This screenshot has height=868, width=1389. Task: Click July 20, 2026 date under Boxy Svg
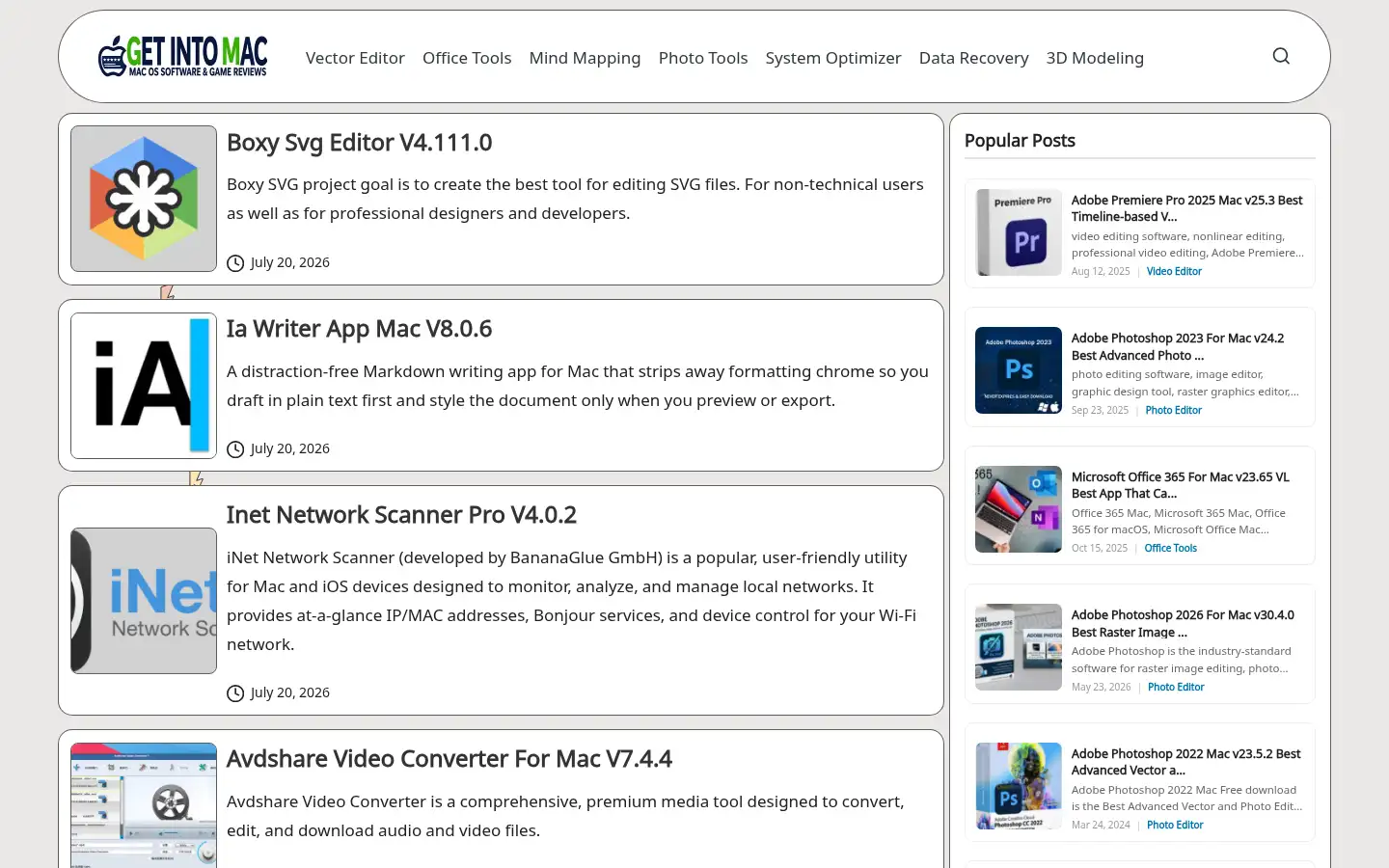click(289, 262)
